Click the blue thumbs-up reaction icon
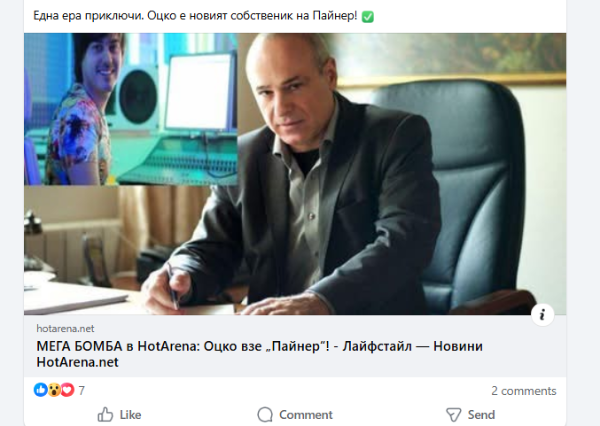 (41, 390)
